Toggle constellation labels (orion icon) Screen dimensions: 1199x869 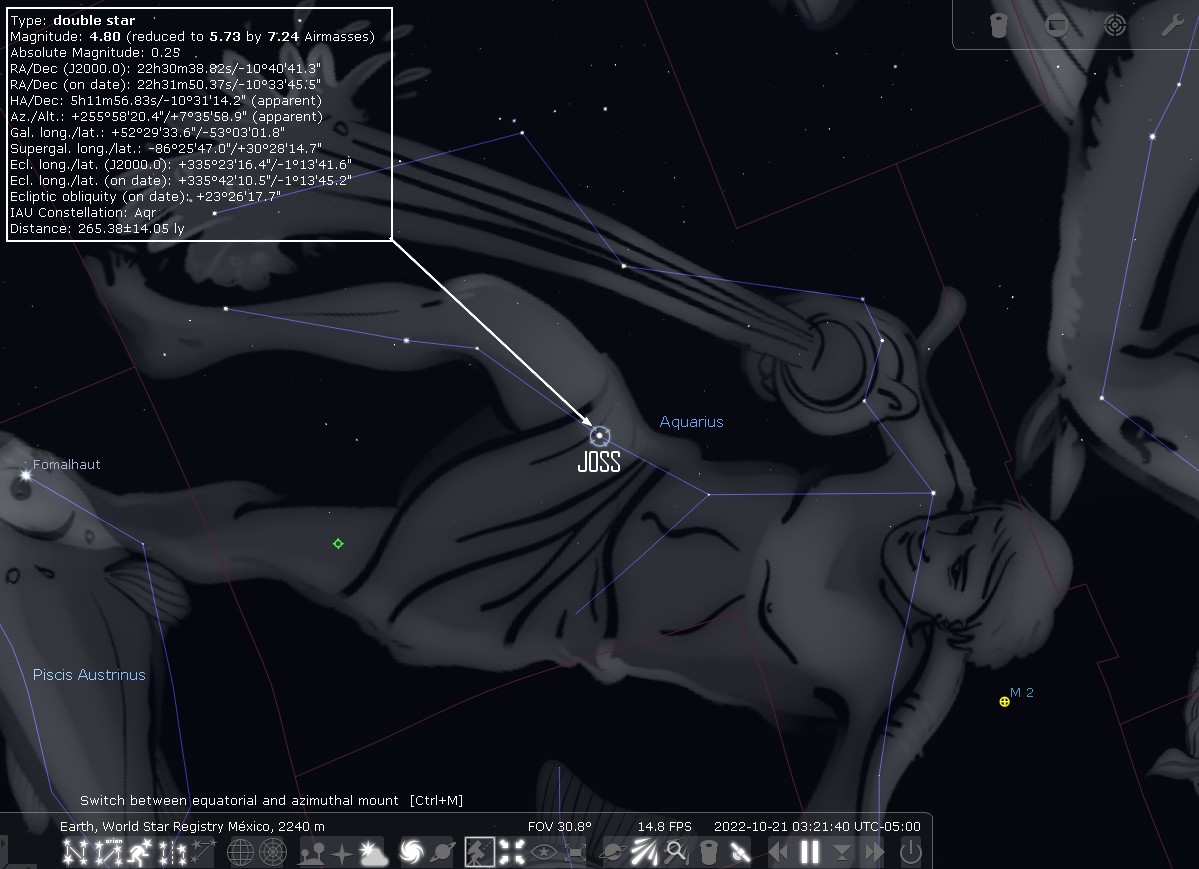pyautogui.click(x=108, y=852)
